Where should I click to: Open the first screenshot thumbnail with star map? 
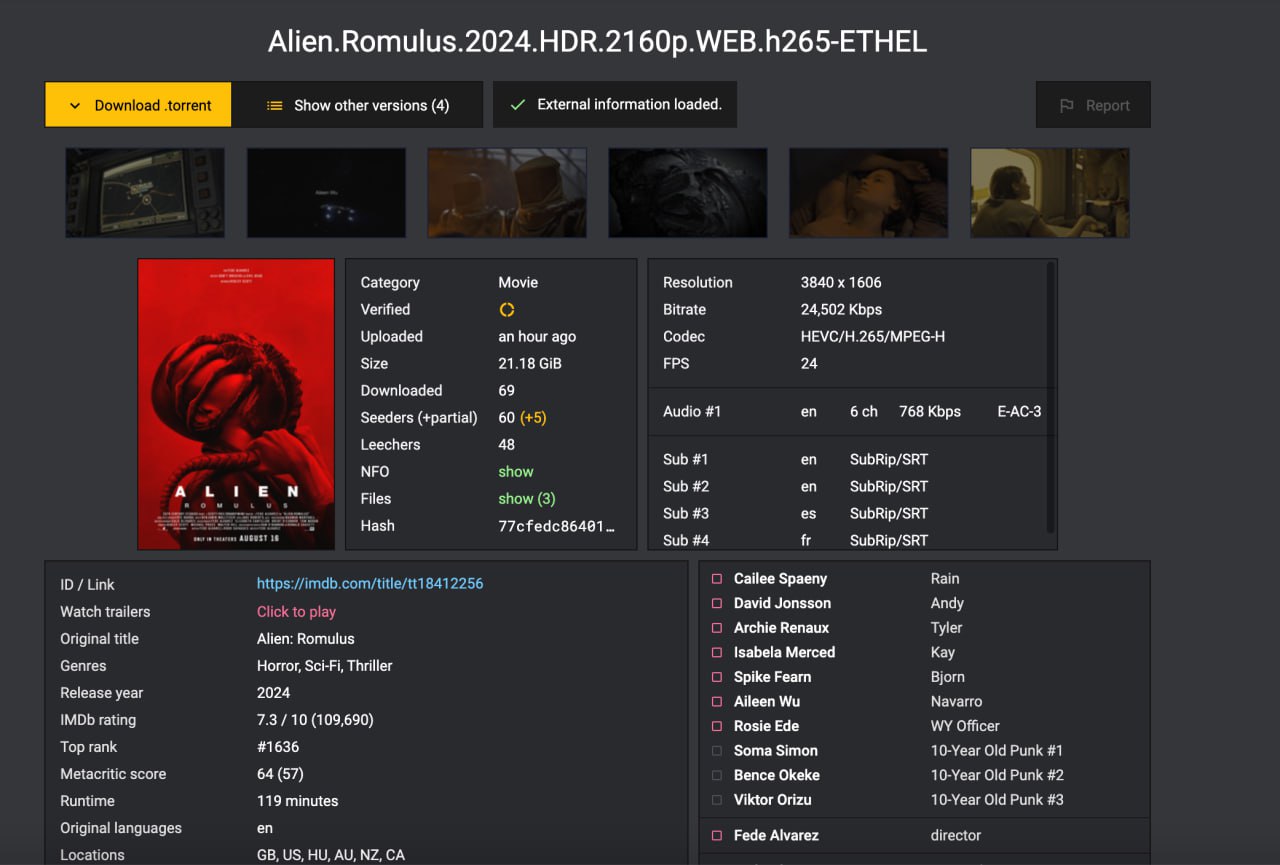point(145,193)
